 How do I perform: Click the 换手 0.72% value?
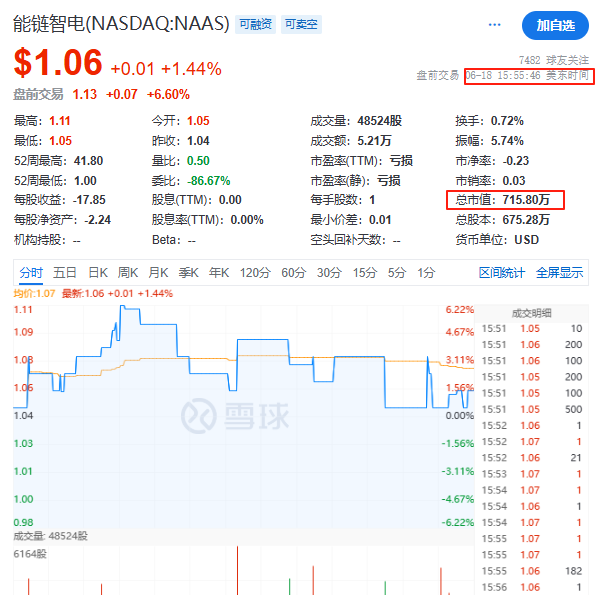(507, 120)
